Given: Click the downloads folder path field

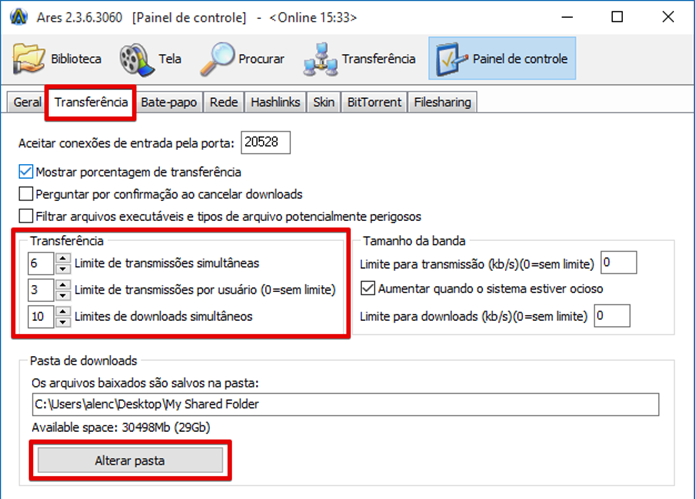Looking at the screenshot, I should point(345,404).
